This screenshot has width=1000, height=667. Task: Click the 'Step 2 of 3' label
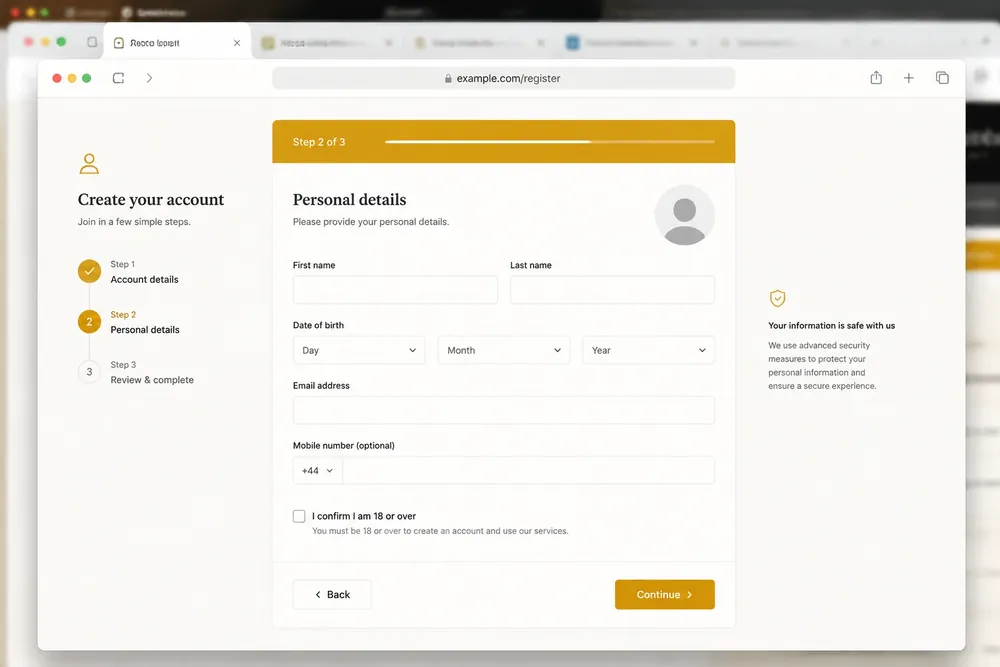319,142
